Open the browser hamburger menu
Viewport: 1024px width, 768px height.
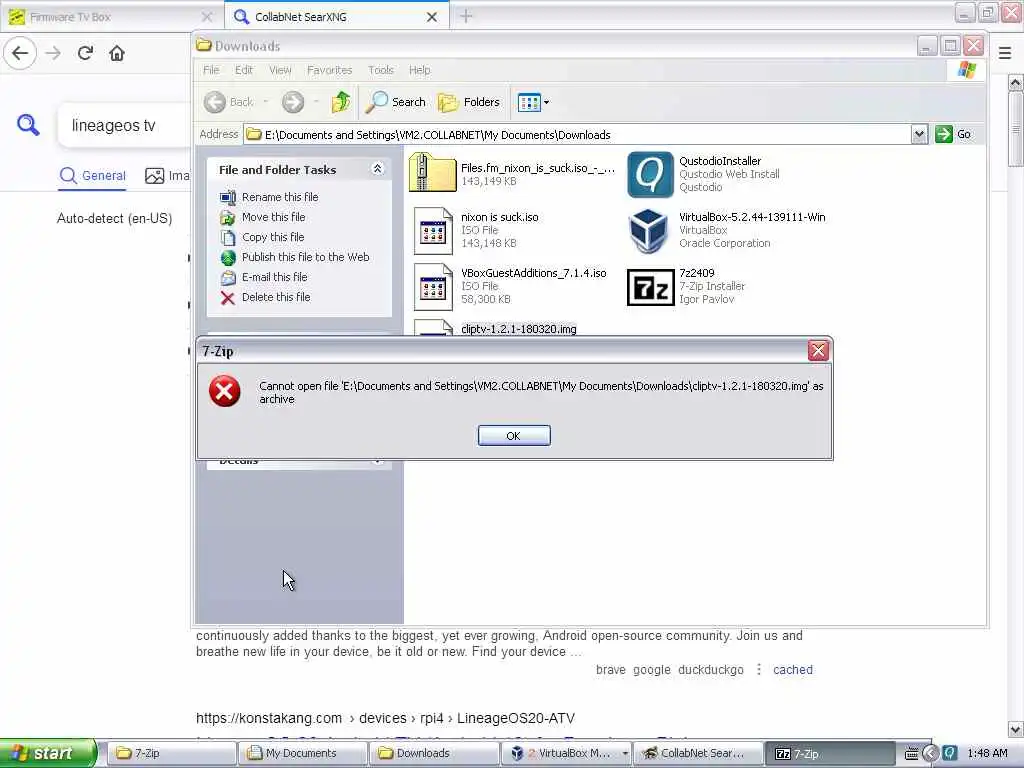click(x=1005, y=53)
